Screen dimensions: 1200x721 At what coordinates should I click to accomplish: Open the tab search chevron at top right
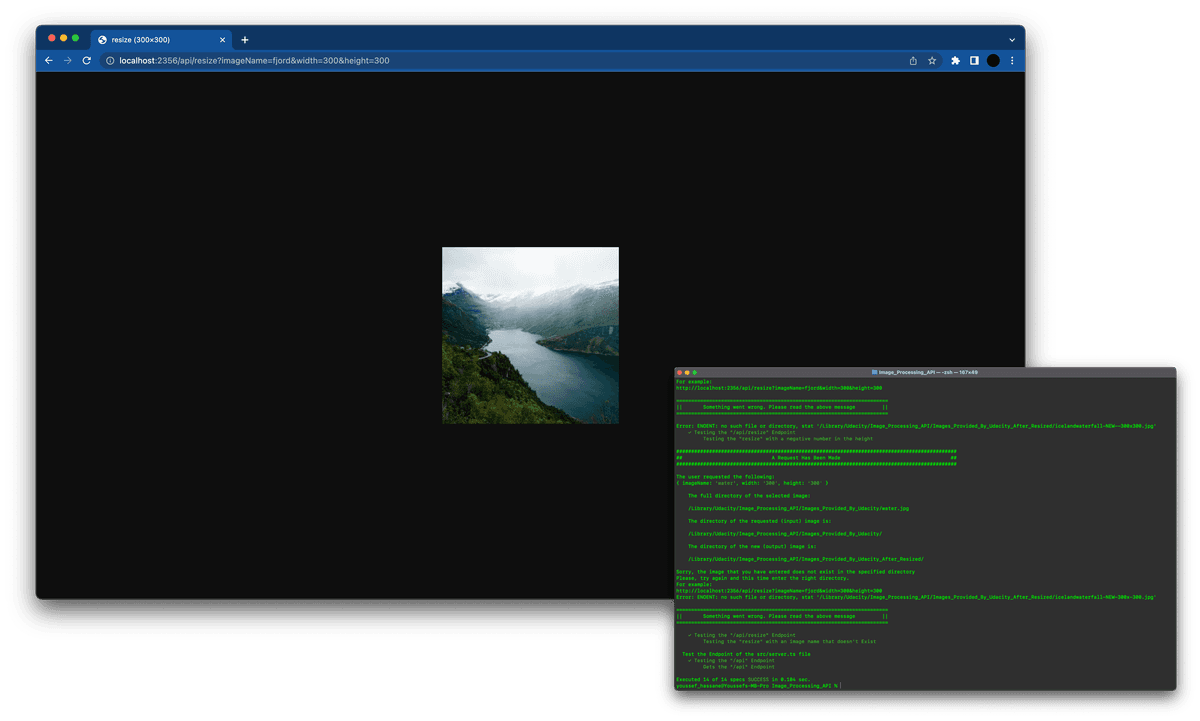(x=1011, y=39)
